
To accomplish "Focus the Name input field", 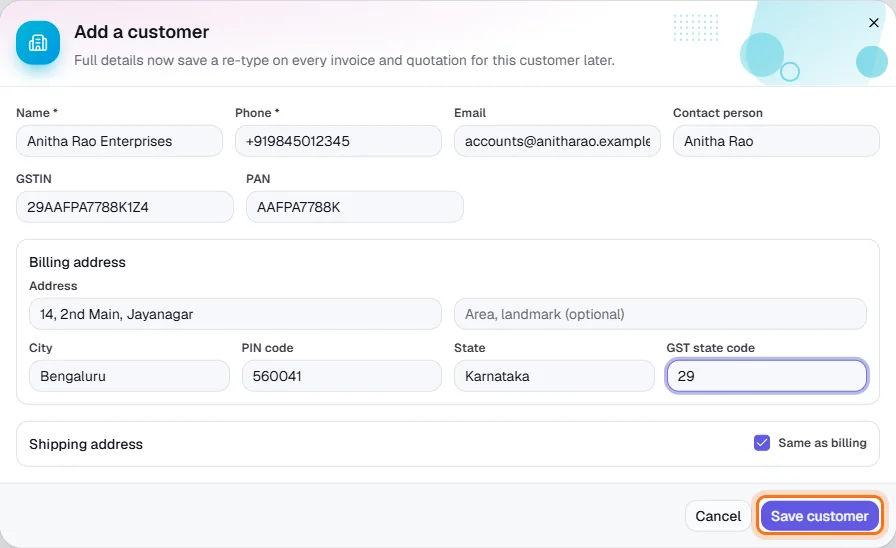I will [119, 141].
